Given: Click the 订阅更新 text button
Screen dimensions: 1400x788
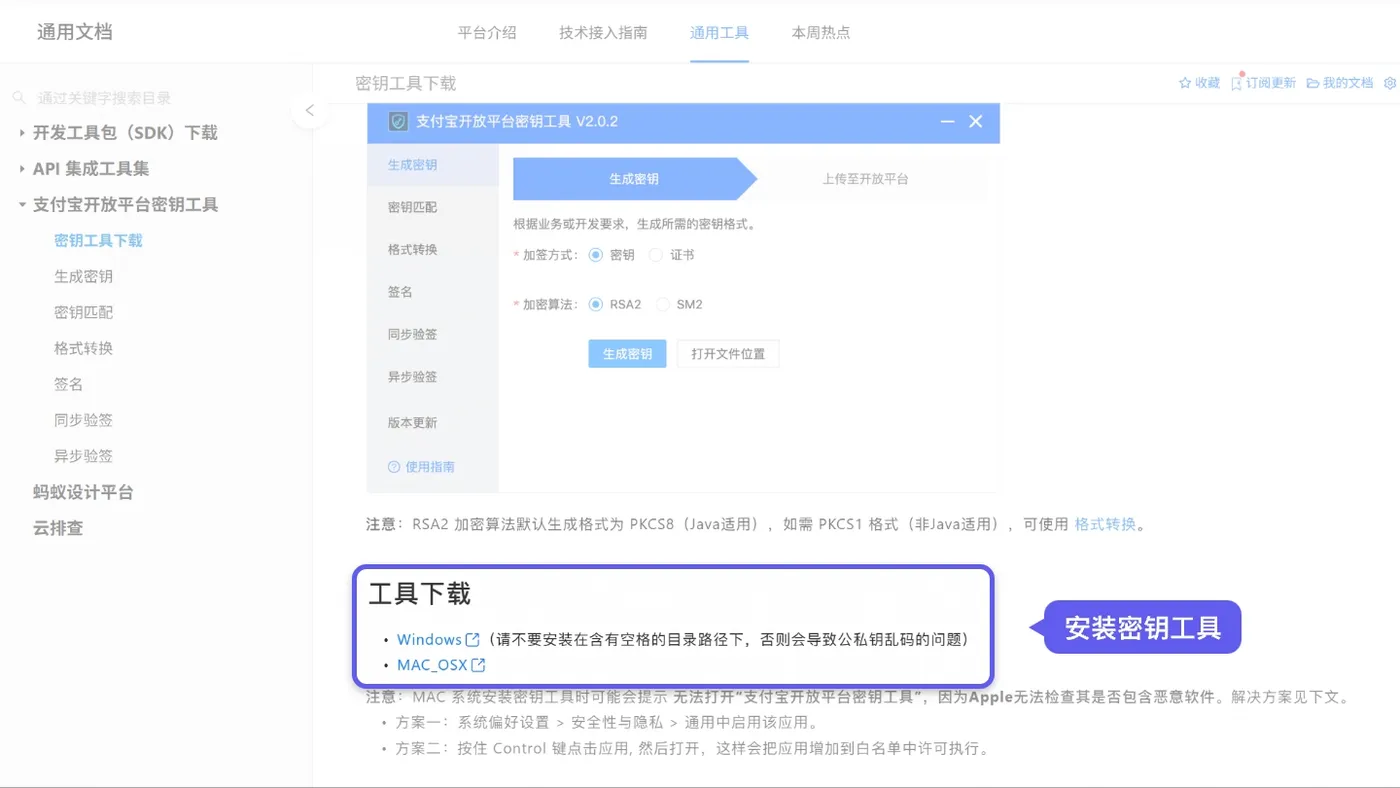Looking at the screenshot, I should [1271, 83].
